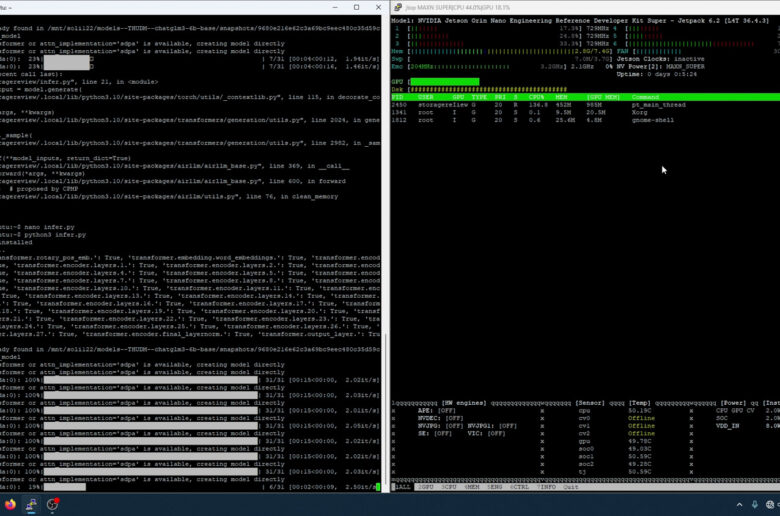Open the 5ENG page in jtop
This screenshot has height=516, width=780.
coord(494,487)
